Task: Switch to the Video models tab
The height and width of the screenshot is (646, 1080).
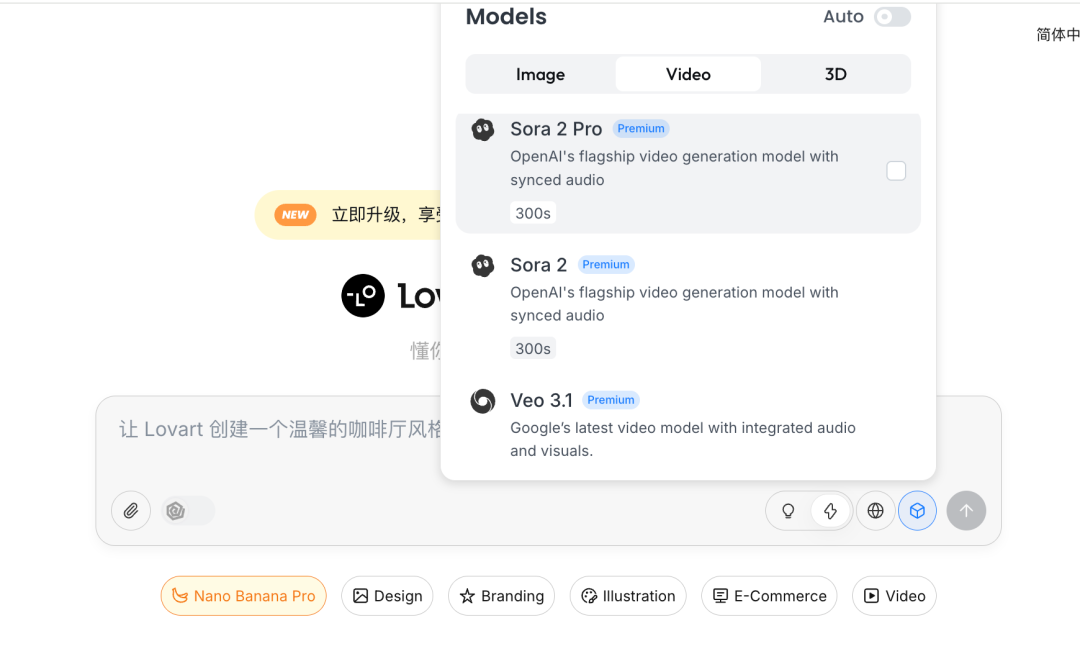Action: click(688, 74)
